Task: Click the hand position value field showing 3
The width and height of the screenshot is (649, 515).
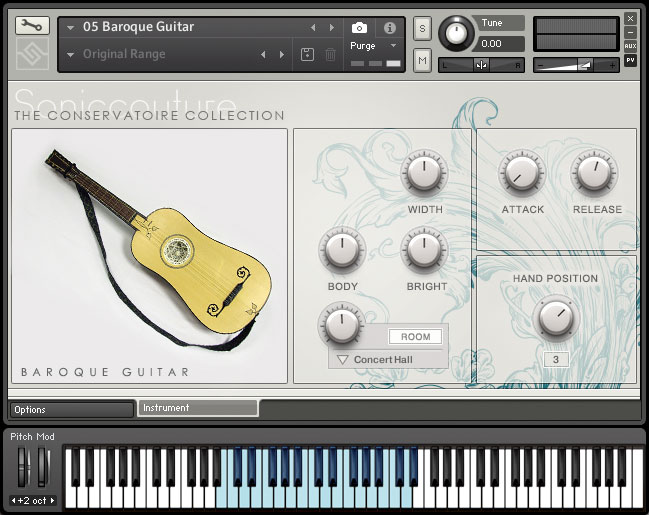Action: pyautogui.click(x=556, y=359)
